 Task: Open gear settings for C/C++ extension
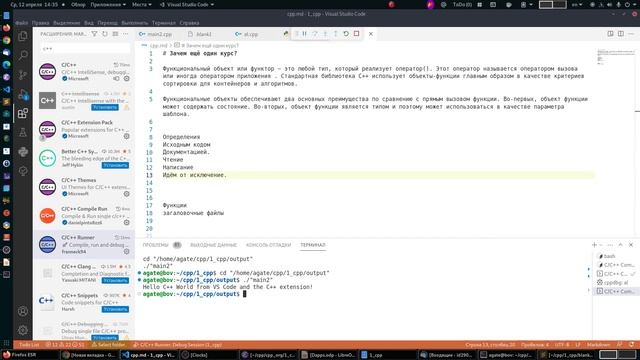coord(127,78)
